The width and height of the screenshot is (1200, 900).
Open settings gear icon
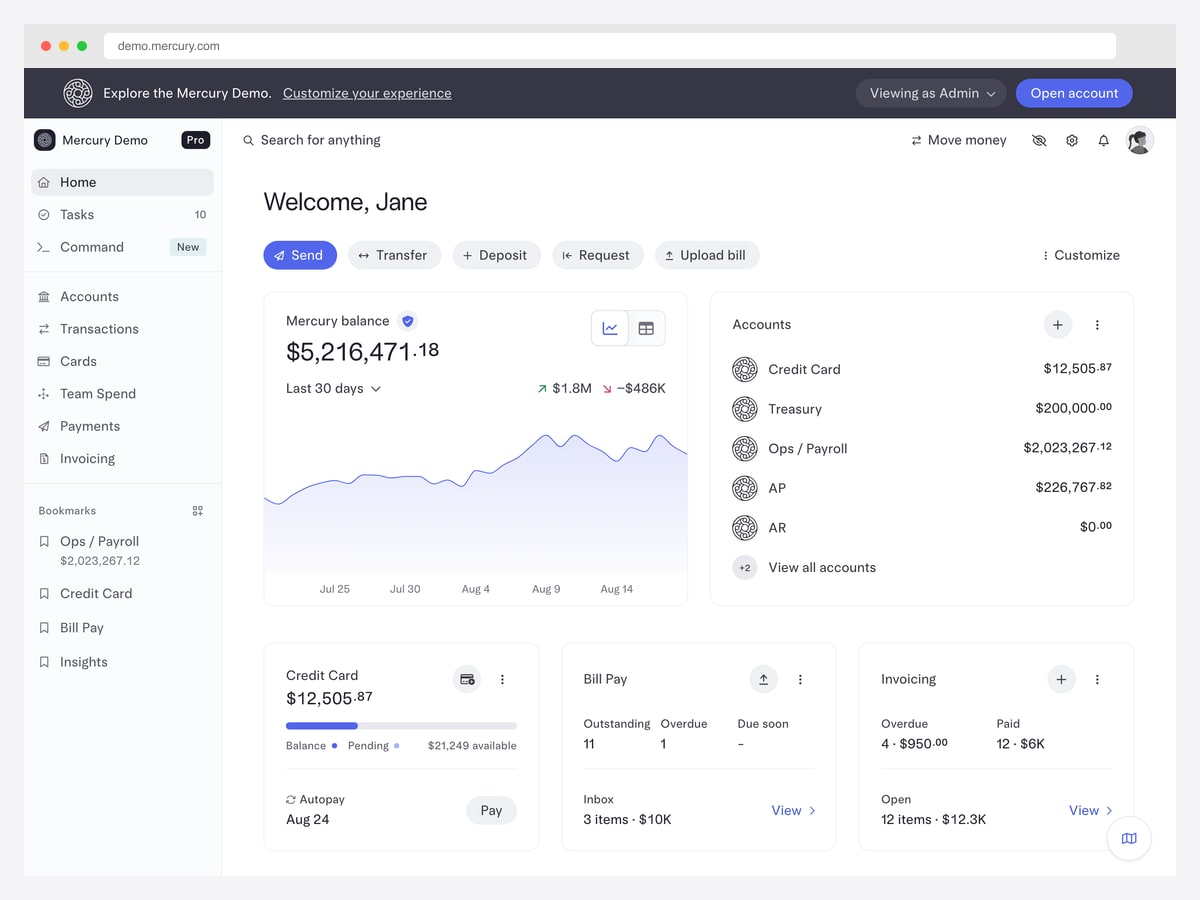click(x=1072, y=141)
